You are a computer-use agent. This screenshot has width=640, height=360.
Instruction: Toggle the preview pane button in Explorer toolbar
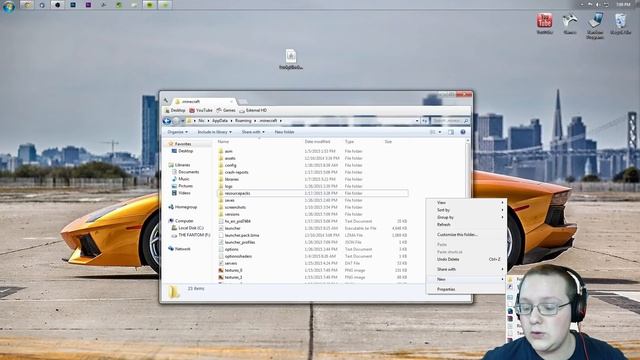(x=451, y=132)
